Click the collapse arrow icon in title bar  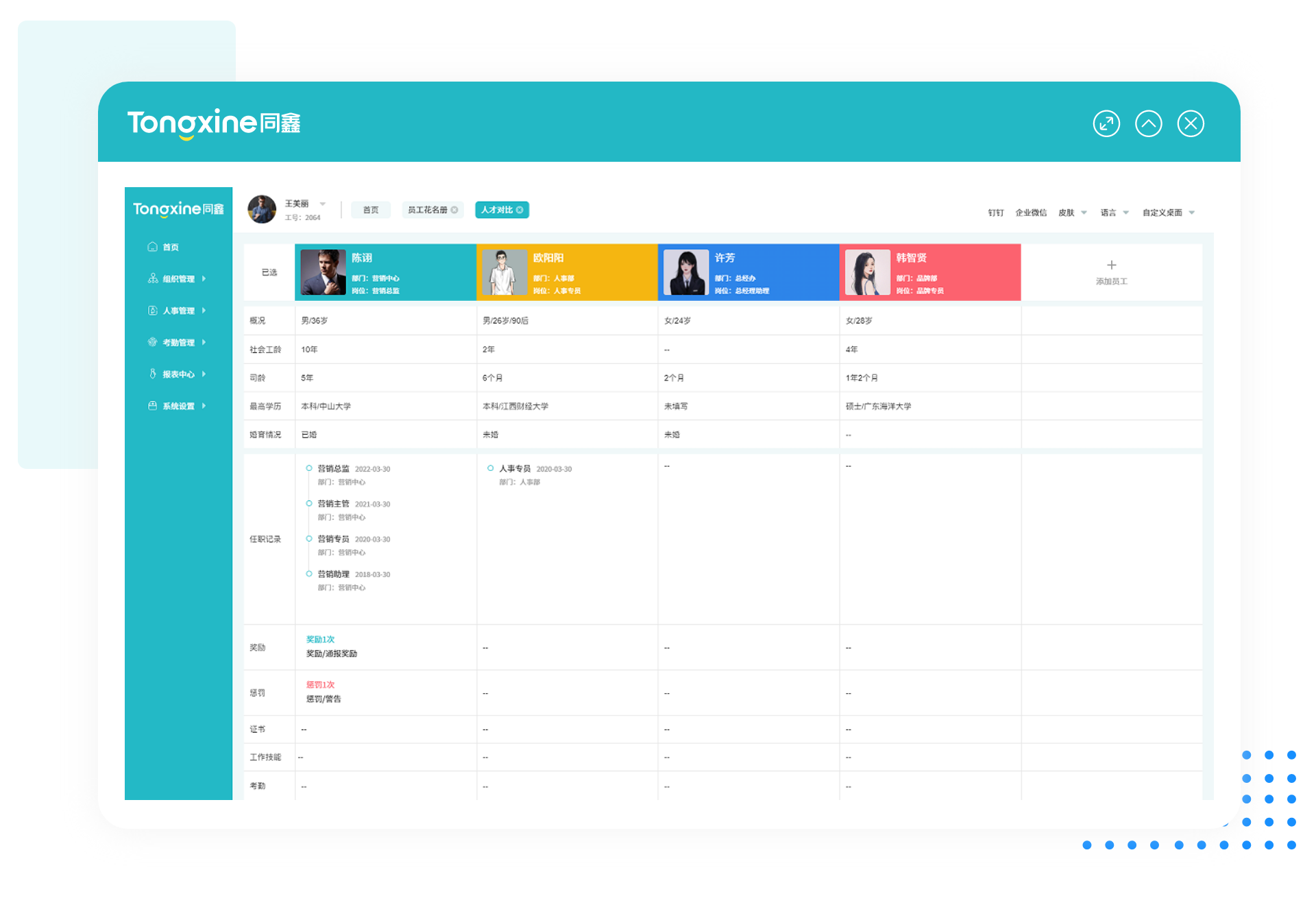click(x=1149, y=123)
